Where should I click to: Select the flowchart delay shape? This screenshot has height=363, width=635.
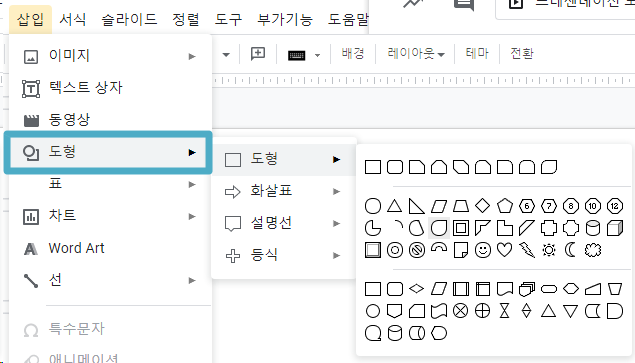615,311
